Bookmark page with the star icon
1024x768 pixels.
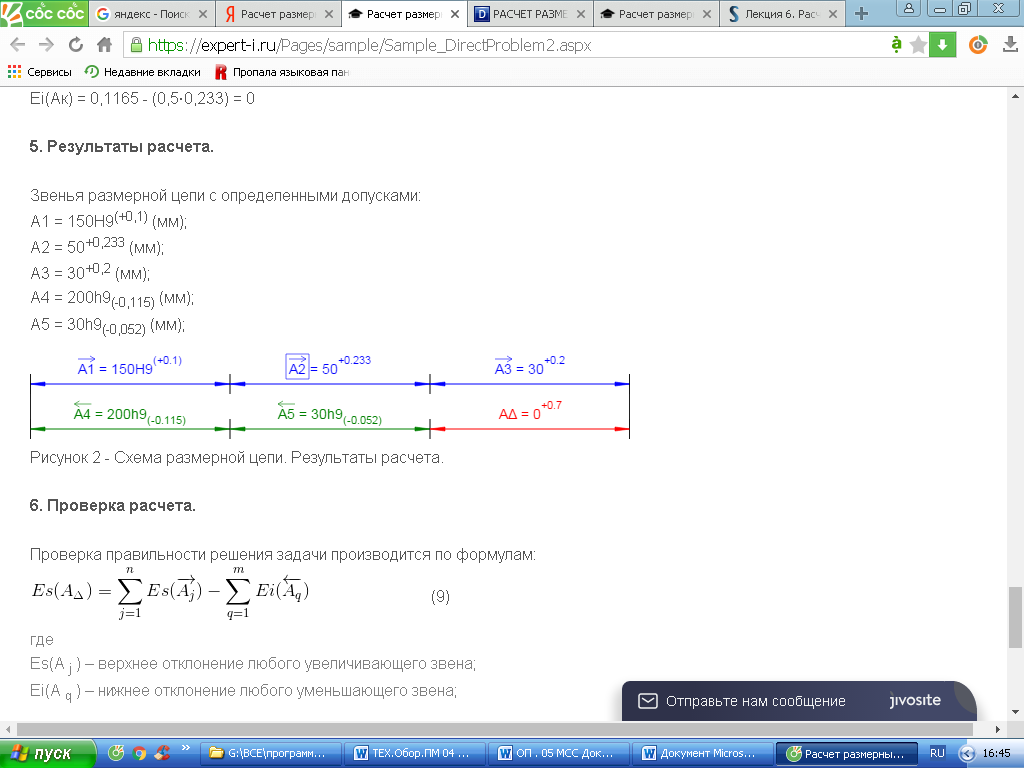click(x=918, y=45)
